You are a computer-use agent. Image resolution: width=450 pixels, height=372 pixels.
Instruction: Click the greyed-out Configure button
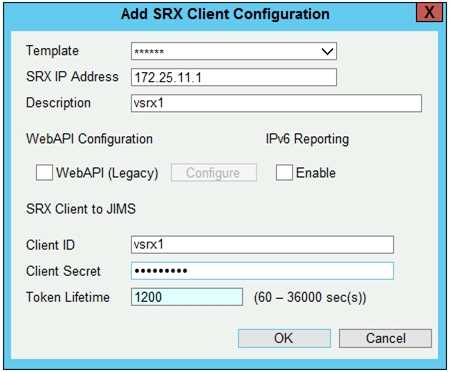pos(214,173)
